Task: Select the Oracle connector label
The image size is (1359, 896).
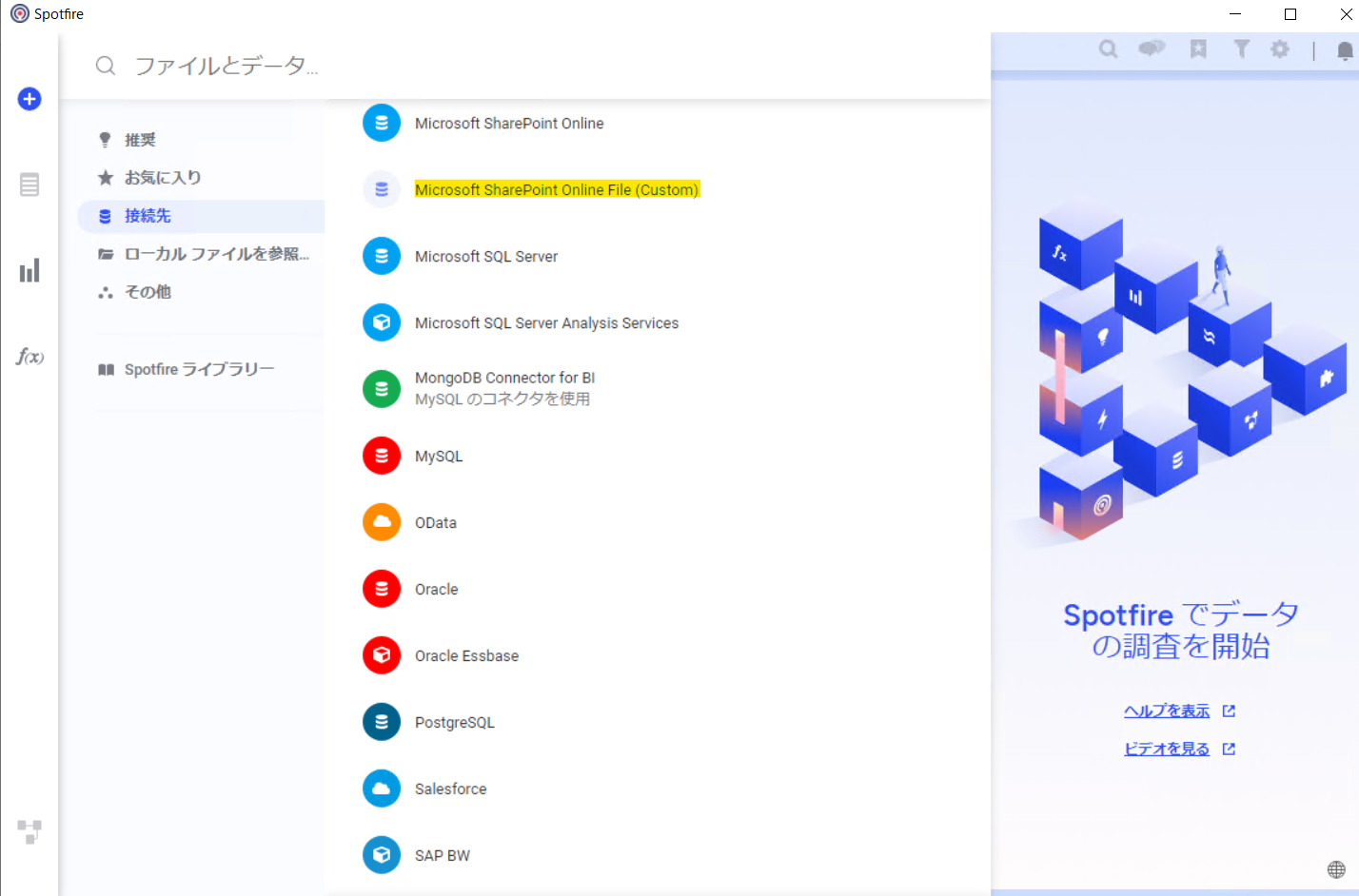Action: (x=437, y=589)
